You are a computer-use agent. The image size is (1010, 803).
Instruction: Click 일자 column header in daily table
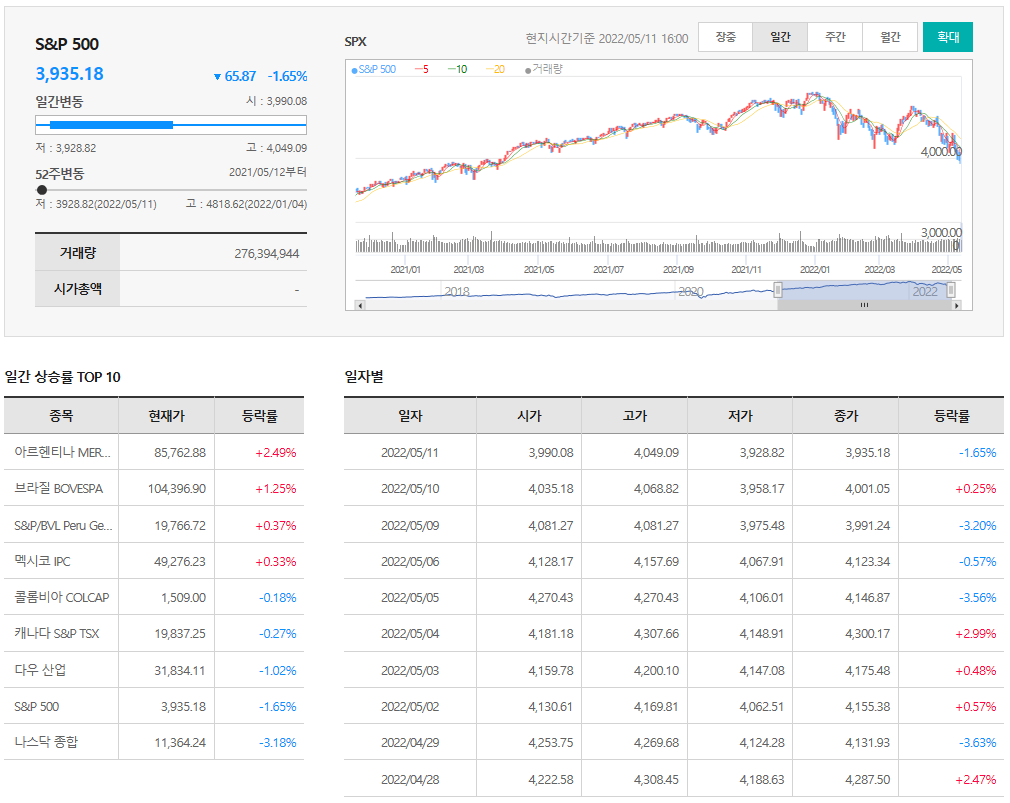[x=410, y=416]
